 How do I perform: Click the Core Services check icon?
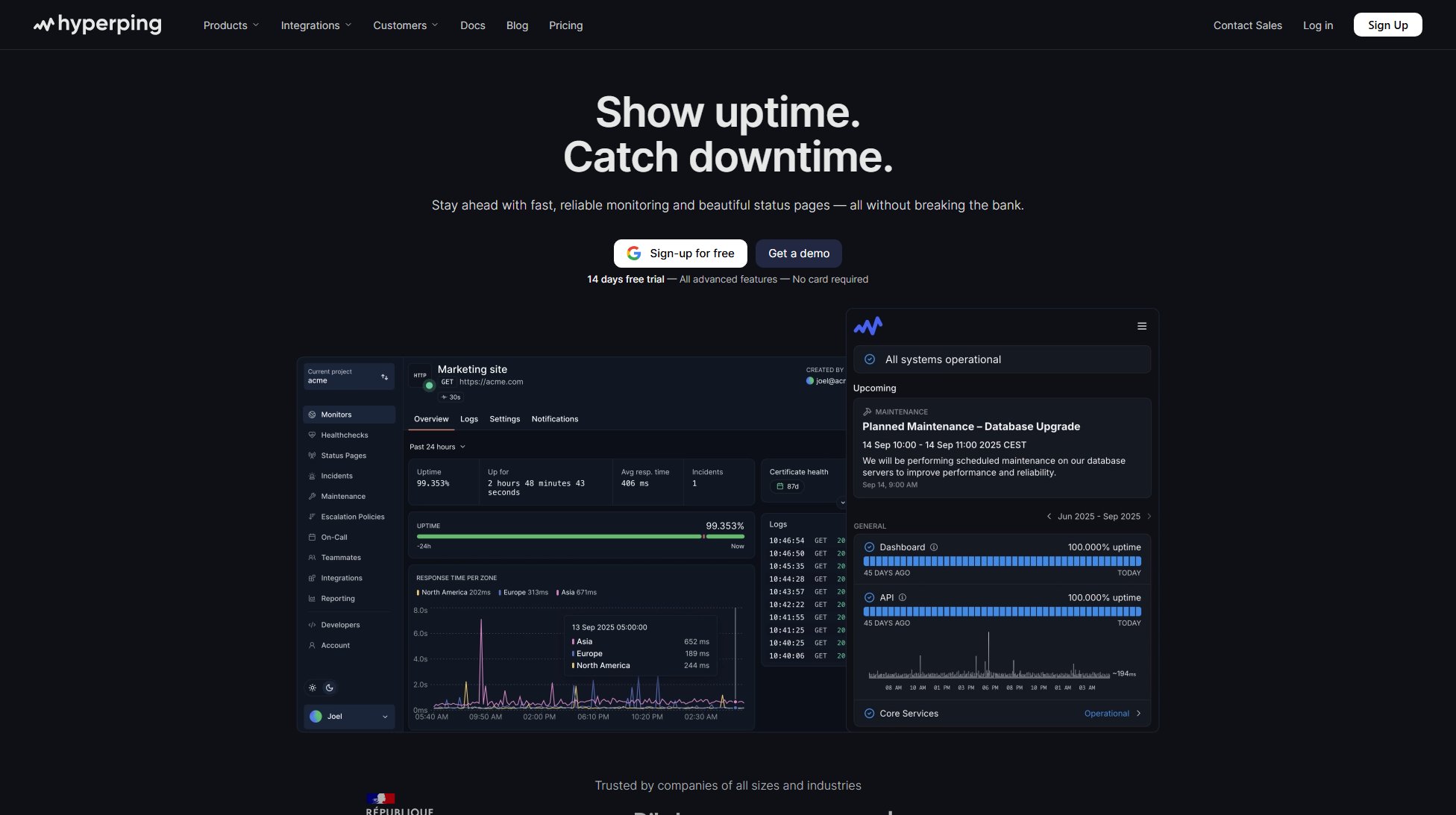point(869,714)
